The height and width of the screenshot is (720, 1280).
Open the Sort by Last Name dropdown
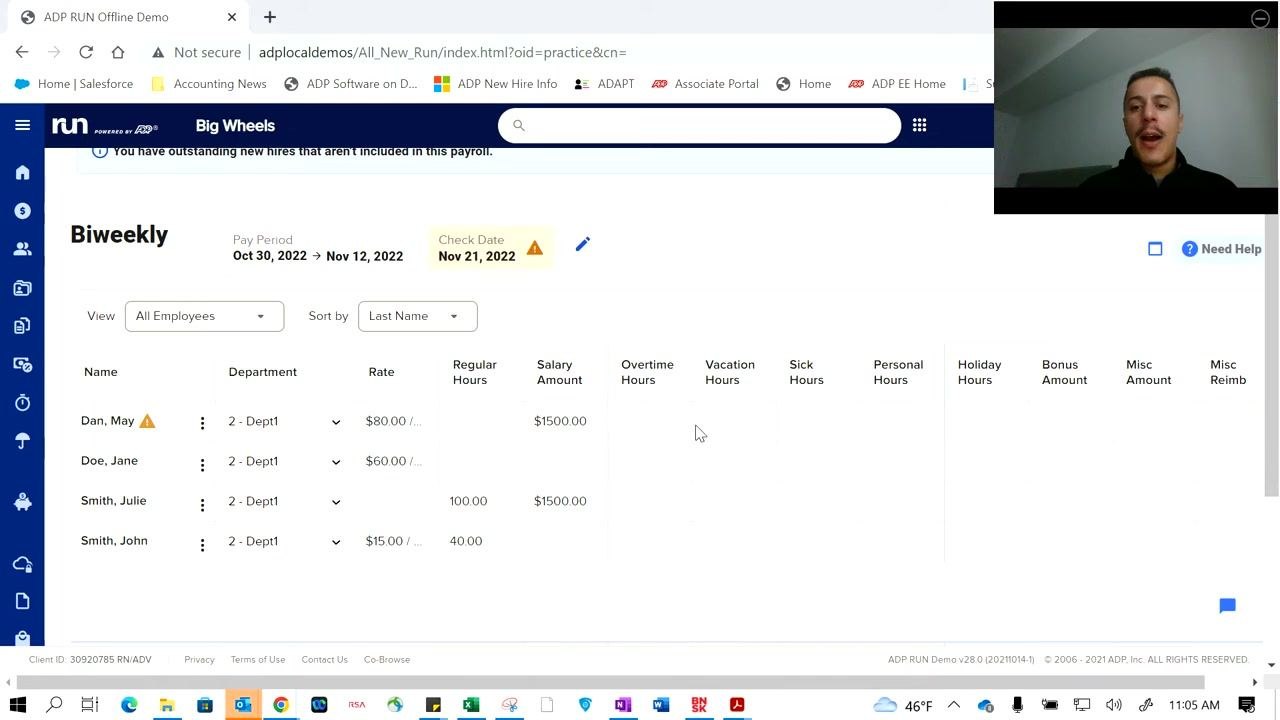[417, 316]
